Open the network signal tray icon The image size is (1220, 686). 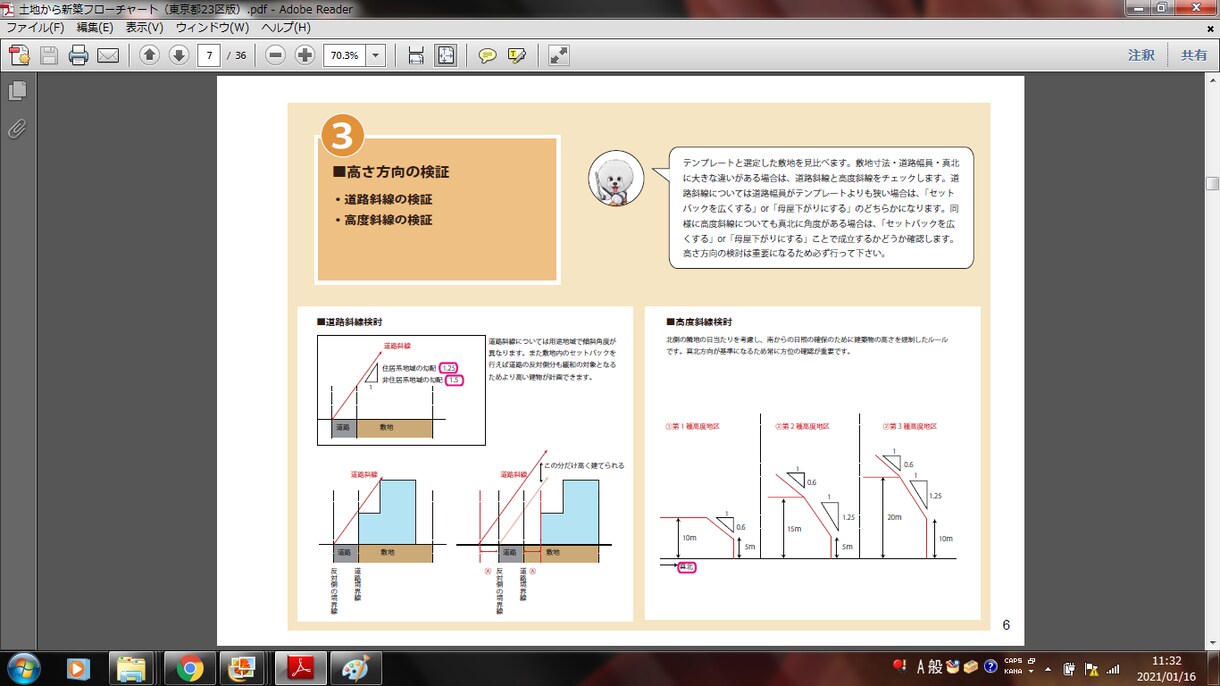click(1112, 668)
